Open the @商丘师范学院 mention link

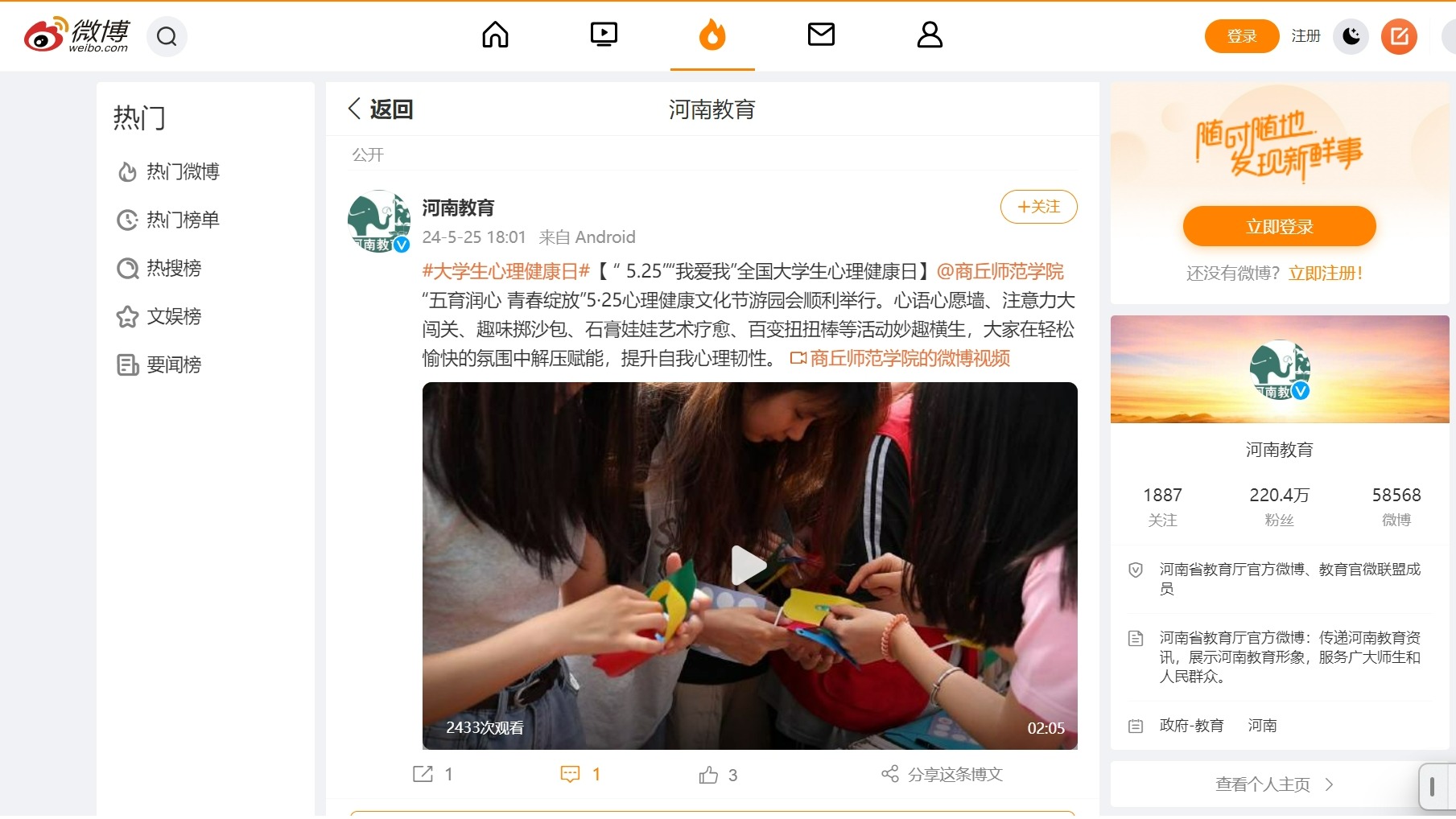click(x=1000, y=272)
